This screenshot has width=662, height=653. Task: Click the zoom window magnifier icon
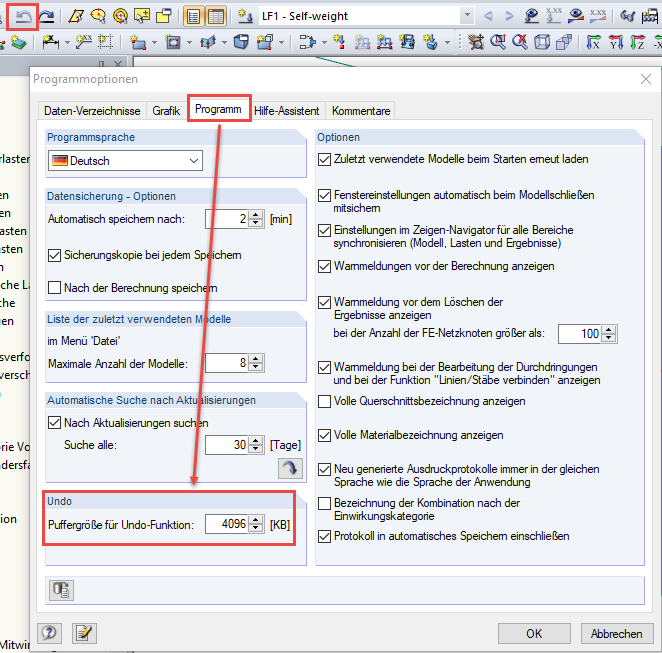coord(498,42)
